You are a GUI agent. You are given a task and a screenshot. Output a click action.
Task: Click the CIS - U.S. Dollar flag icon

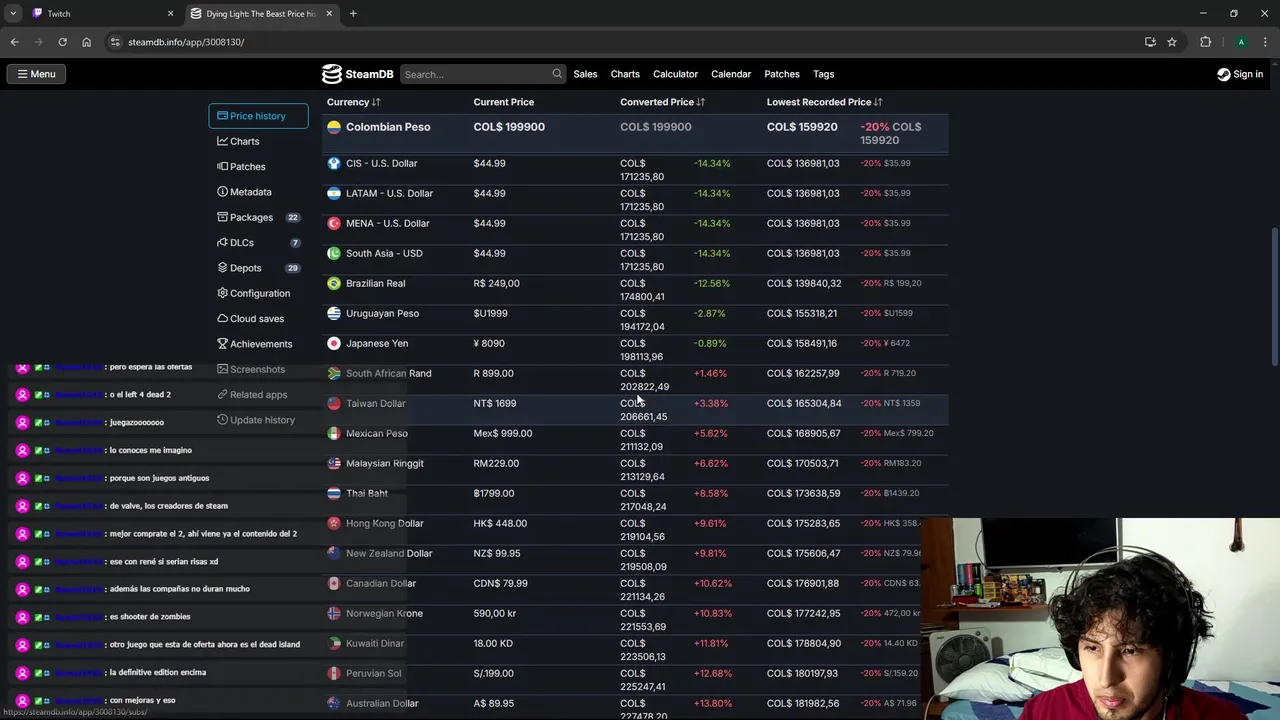click(334, 163)
